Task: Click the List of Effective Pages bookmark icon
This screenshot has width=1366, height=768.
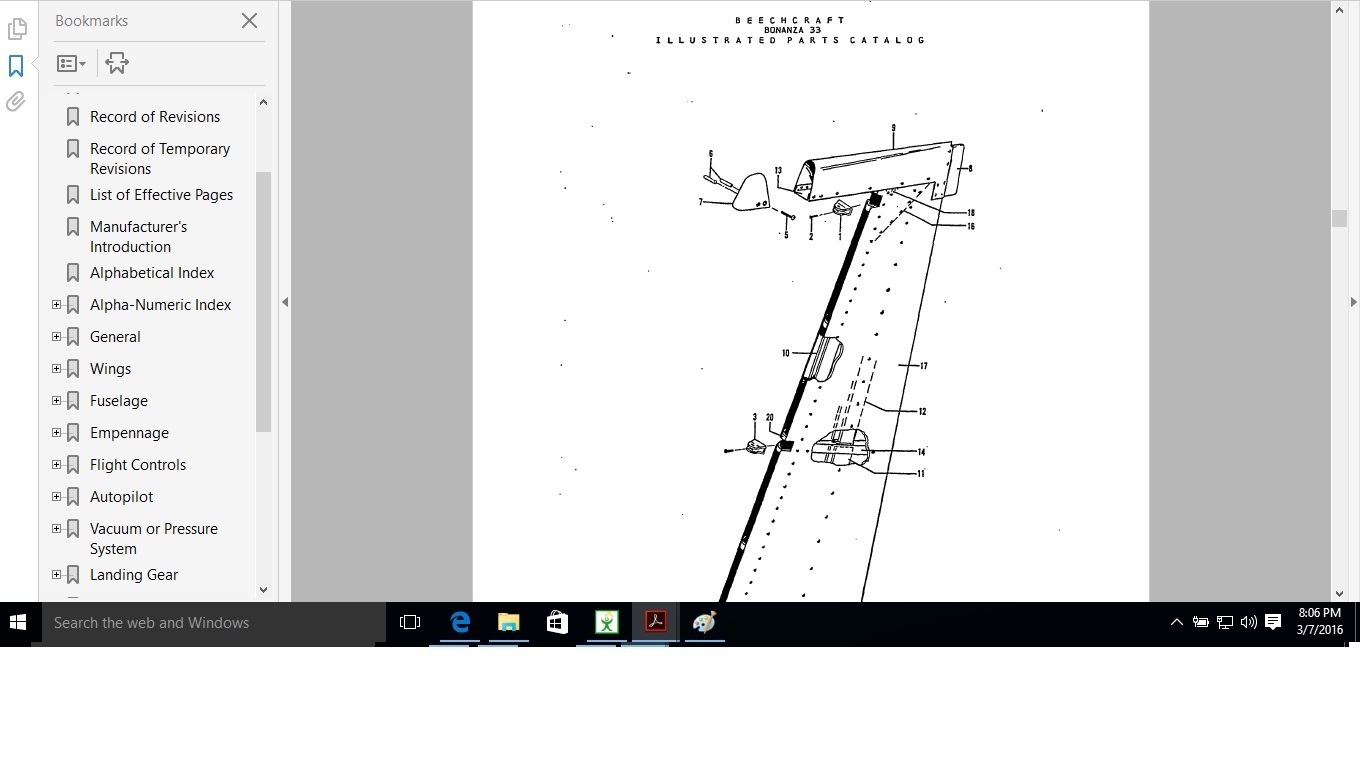Action: pos(73,195)
